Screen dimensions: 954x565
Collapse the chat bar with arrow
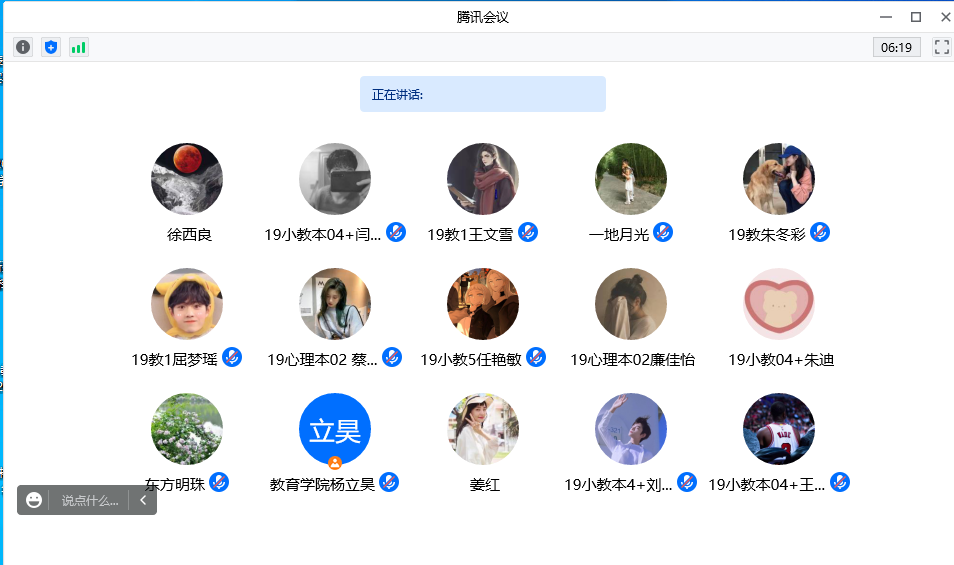143,500
